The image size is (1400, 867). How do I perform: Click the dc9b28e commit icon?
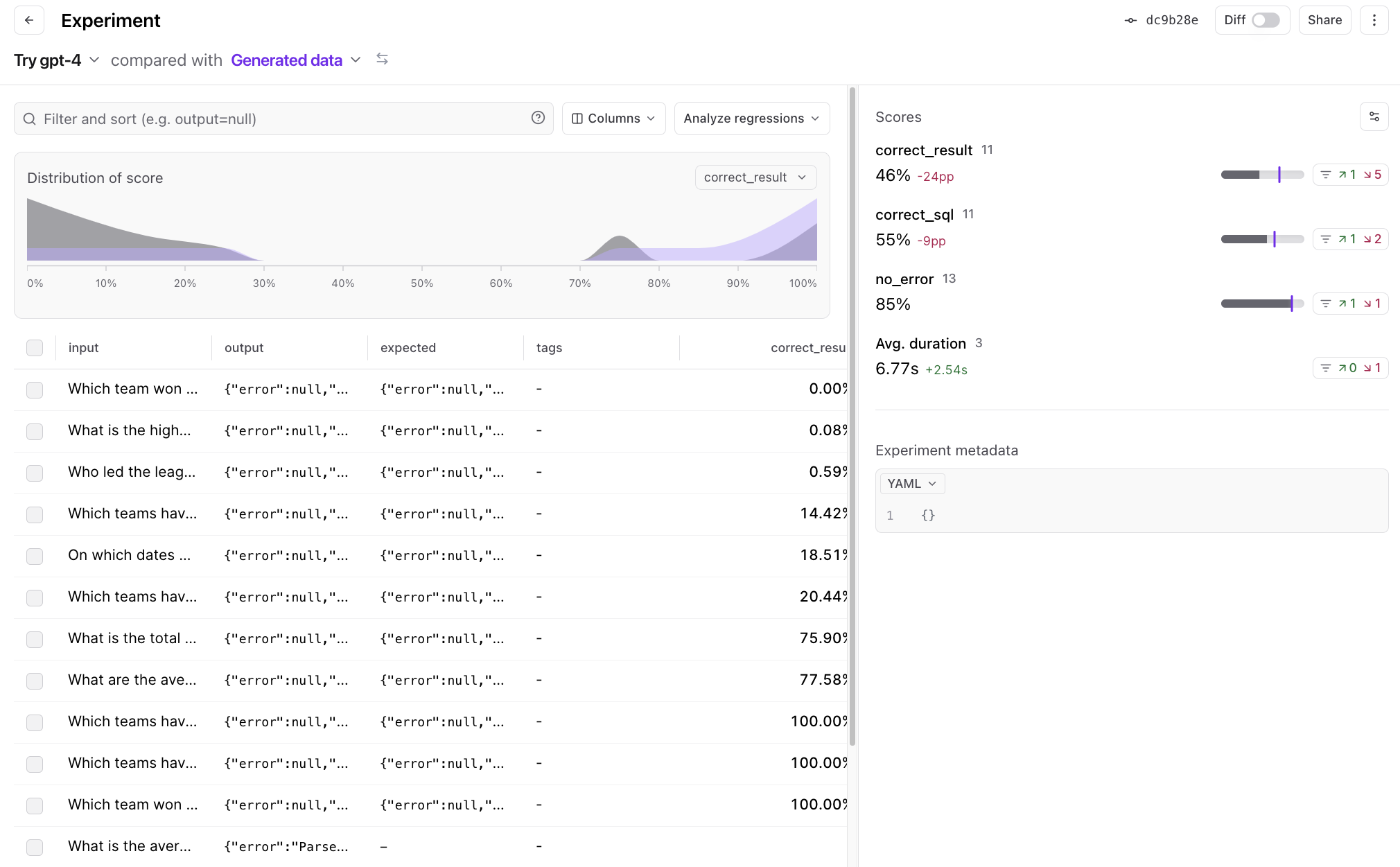(x=1130, y=20)
